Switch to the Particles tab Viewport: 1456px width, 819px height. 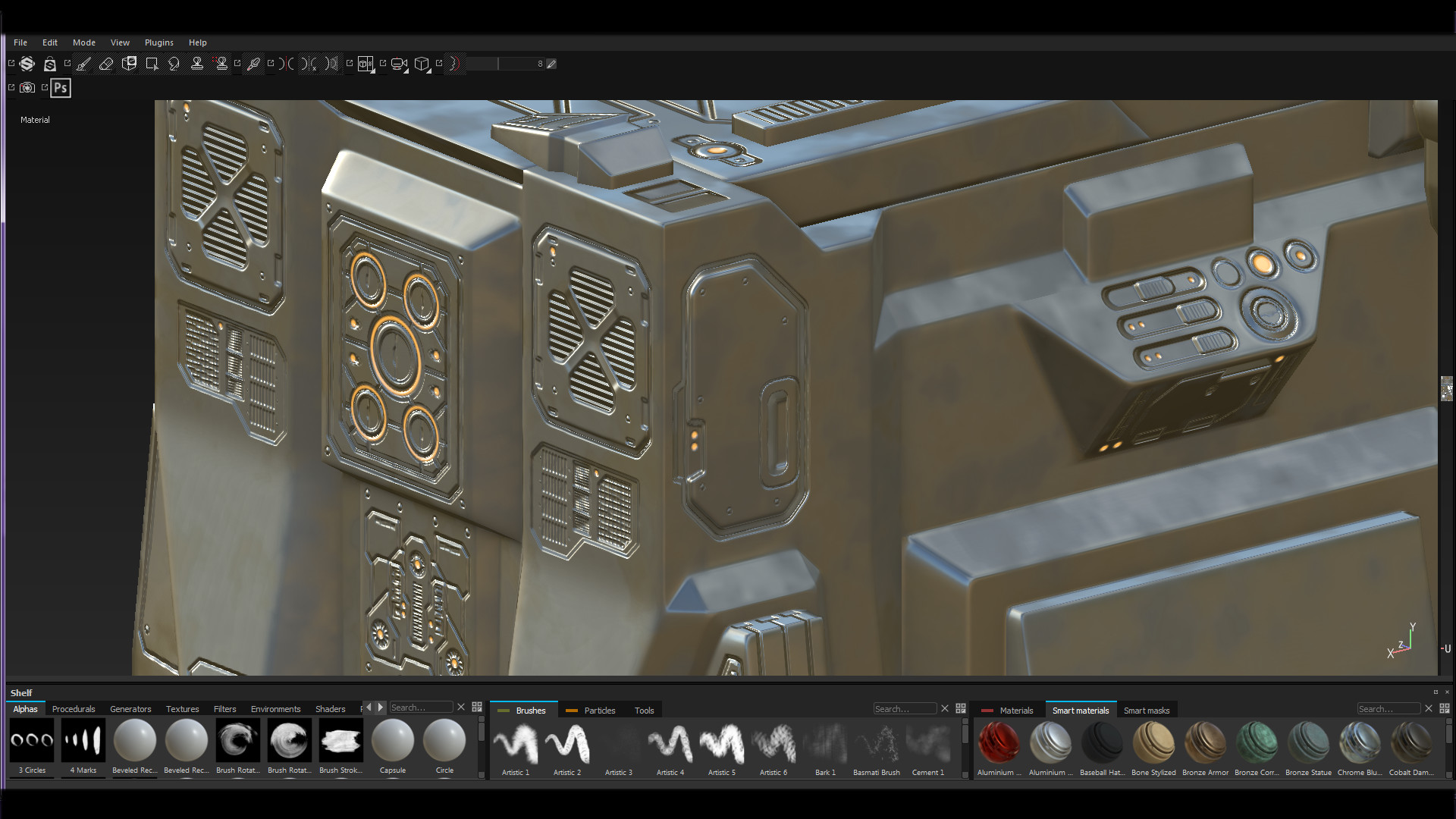click(598, 710)
